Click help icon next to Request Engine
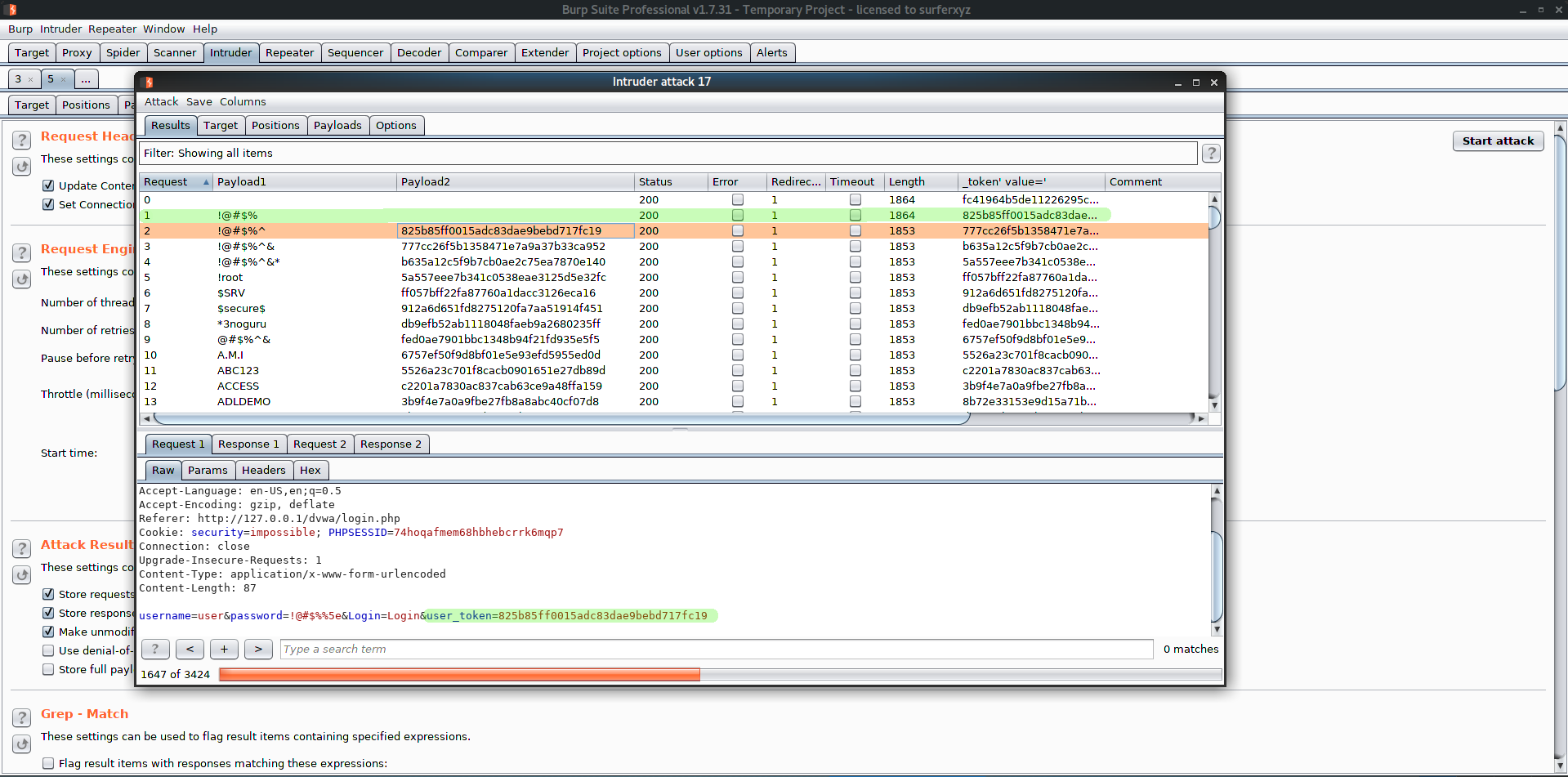This screenshot has height=777, width=1568. coord(22,252)
